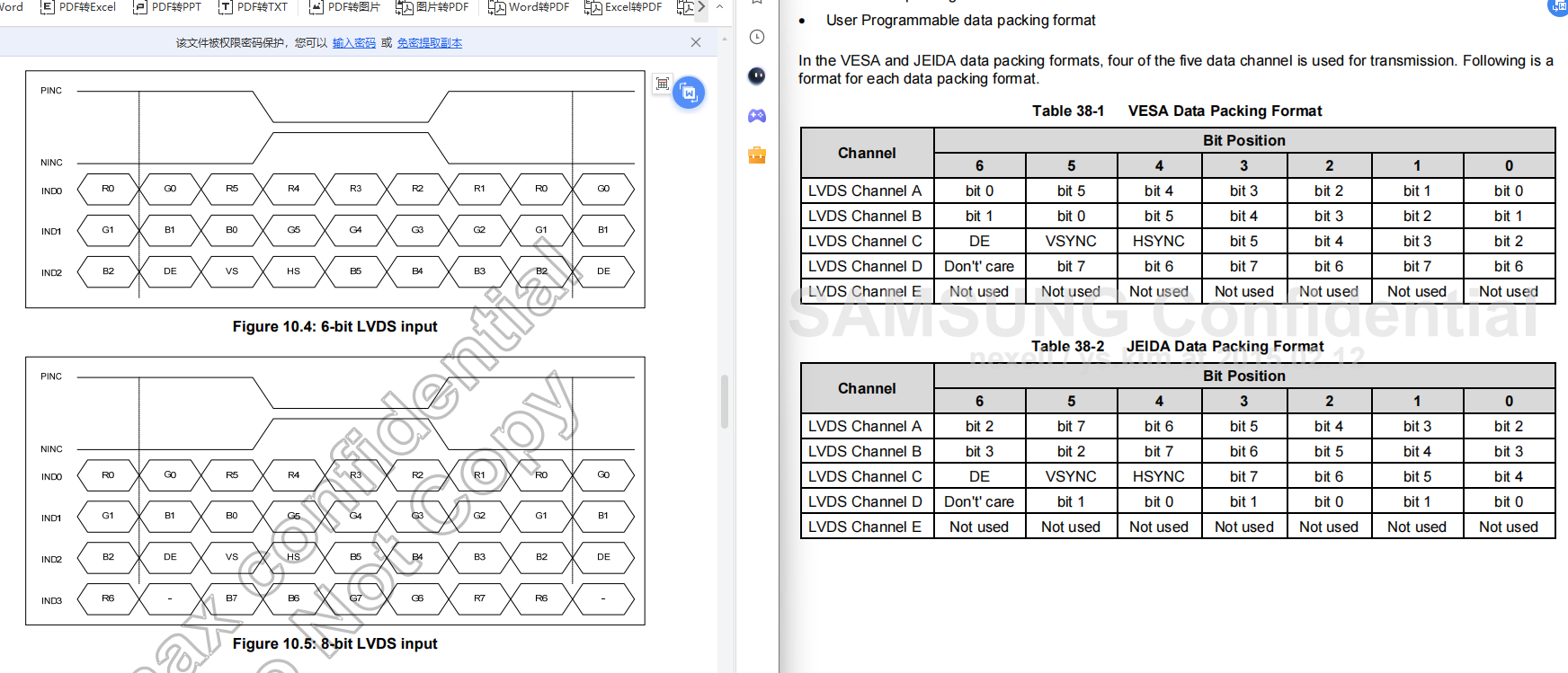Click the VSYNC cell in the VESA table
The height and width of the screenshot is (673, 1568).
[1071, 241]
